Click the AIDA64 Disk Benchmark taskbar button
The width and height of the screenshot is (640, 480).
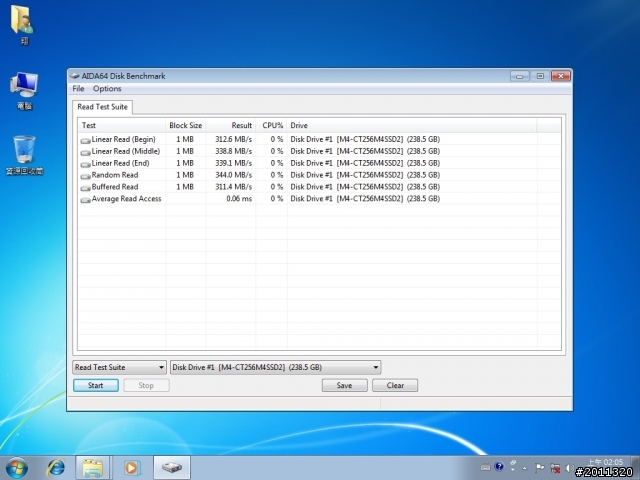point(172,468)
